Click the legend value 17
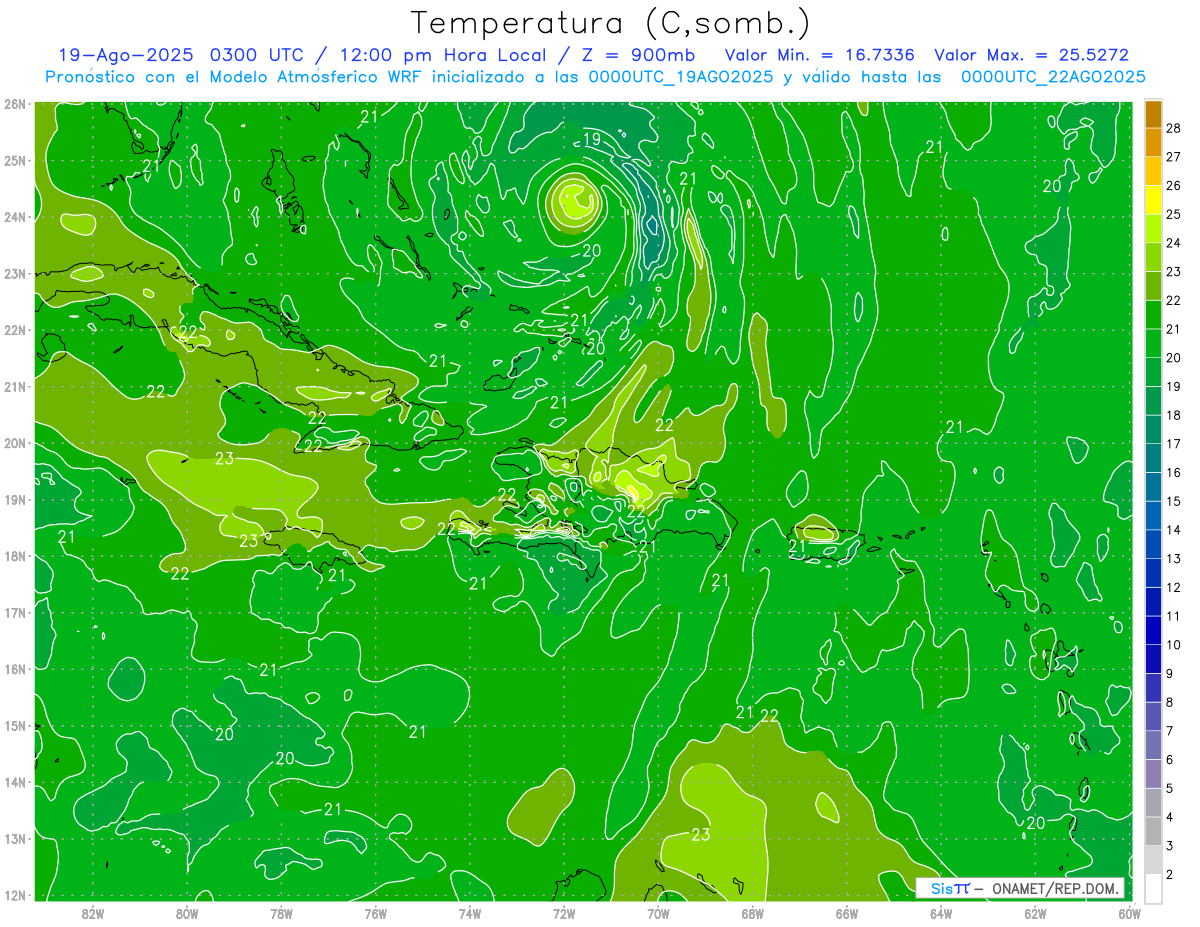 coord(1173,444)
